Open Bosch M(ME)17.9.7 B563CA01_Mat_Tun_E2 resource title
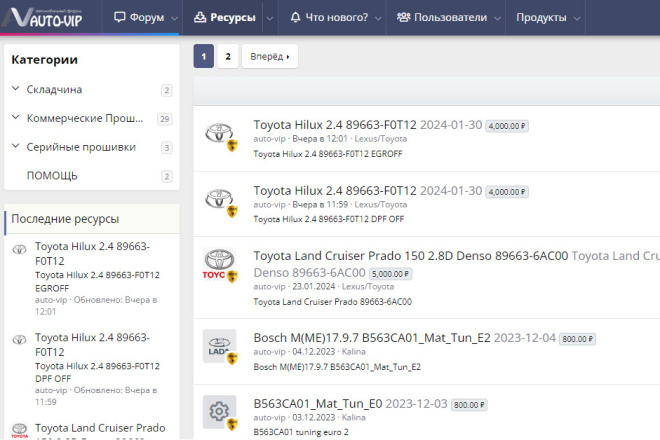This screenshot has width=660, height=440. 372,338
